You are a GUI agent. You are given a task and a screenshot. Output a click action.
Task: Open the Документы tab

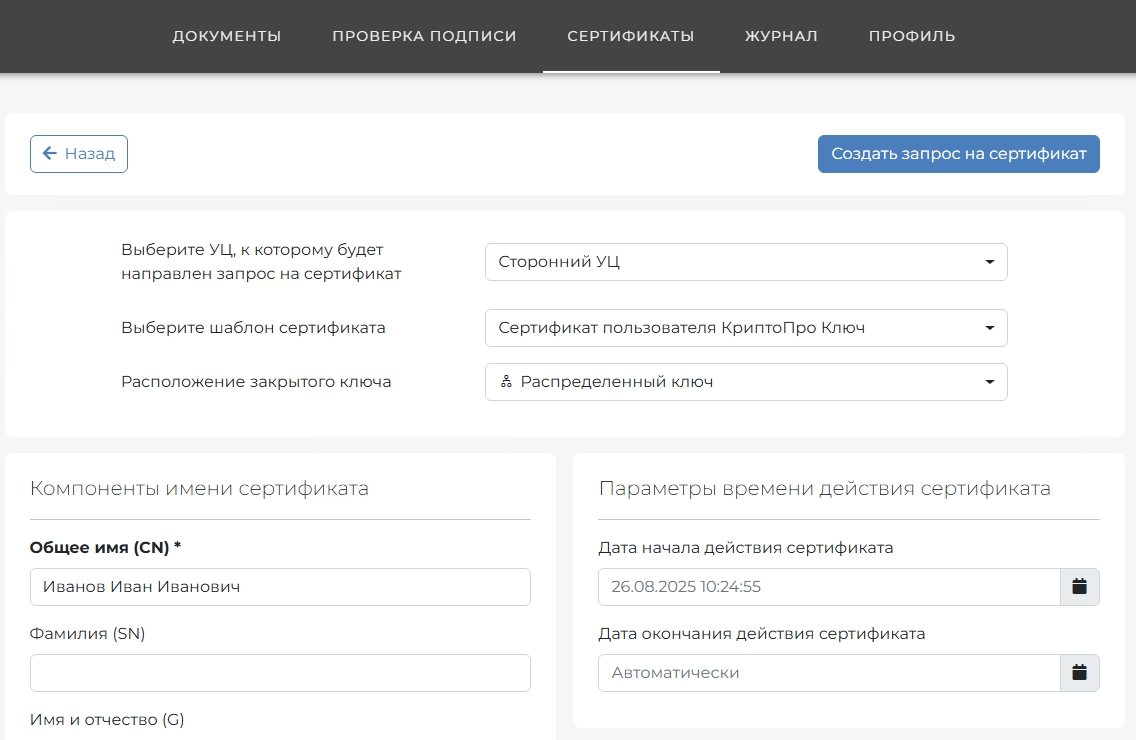[227, 36]
